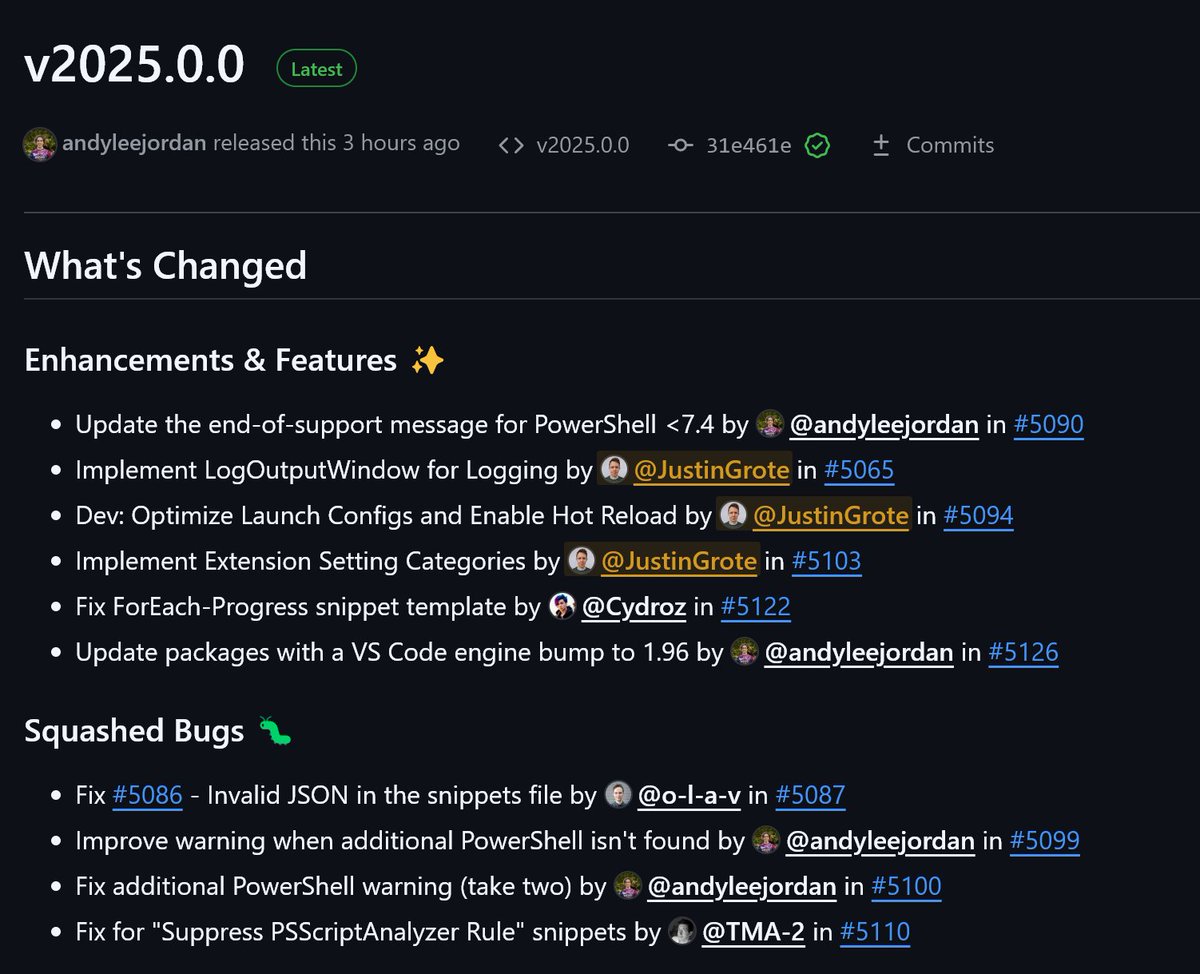1200x974 pixels.
Task: Click @andyleejordan mention in the #5100 row
Action: click(x=742, y=888)
